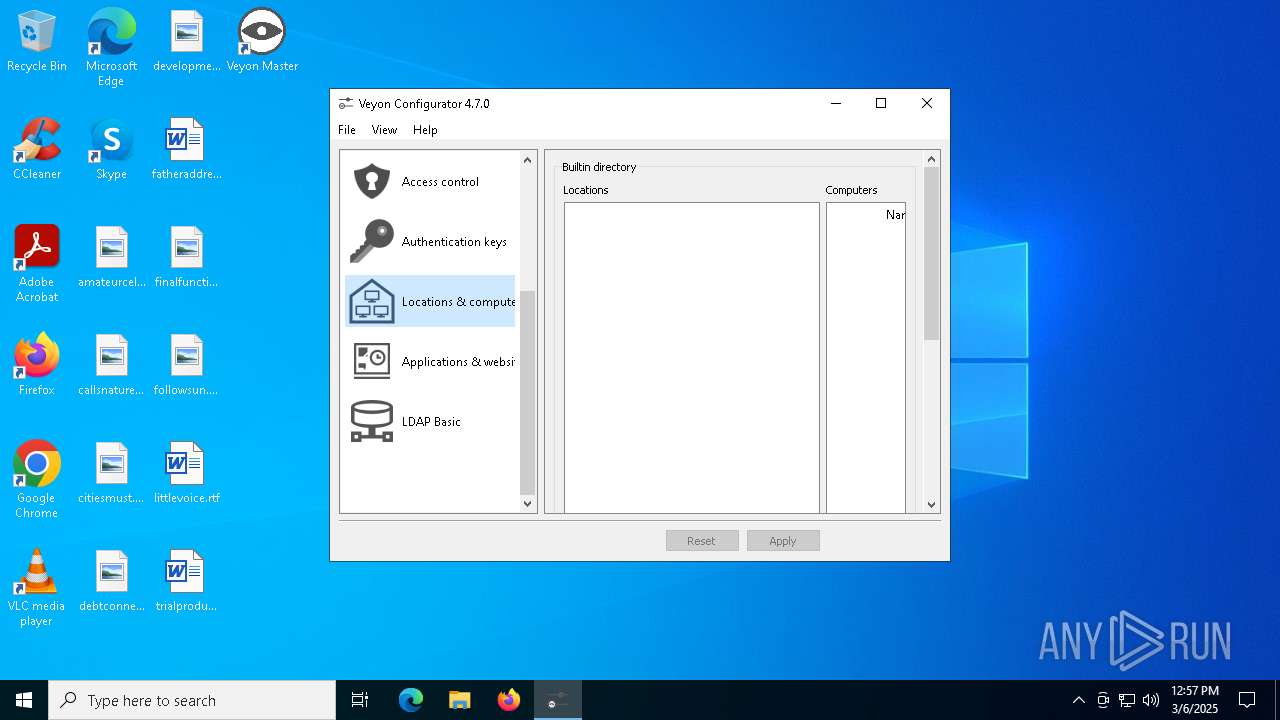Open File Explorer from the taskbar
This screenshot has height=720, width=1280.
click(x=460, y=700)
